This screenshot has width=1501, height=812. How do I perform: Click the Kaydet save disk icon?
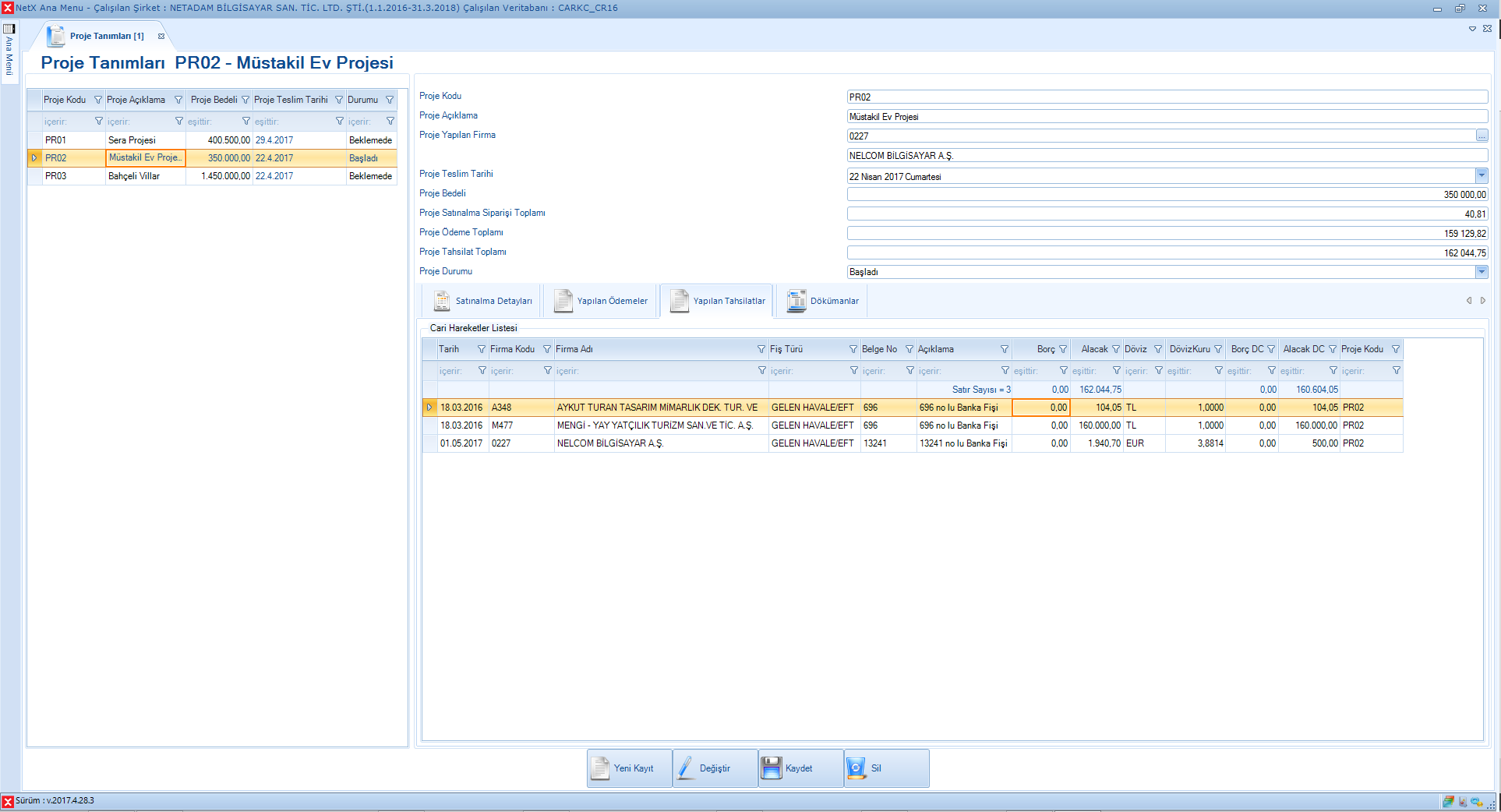[771, 768]
